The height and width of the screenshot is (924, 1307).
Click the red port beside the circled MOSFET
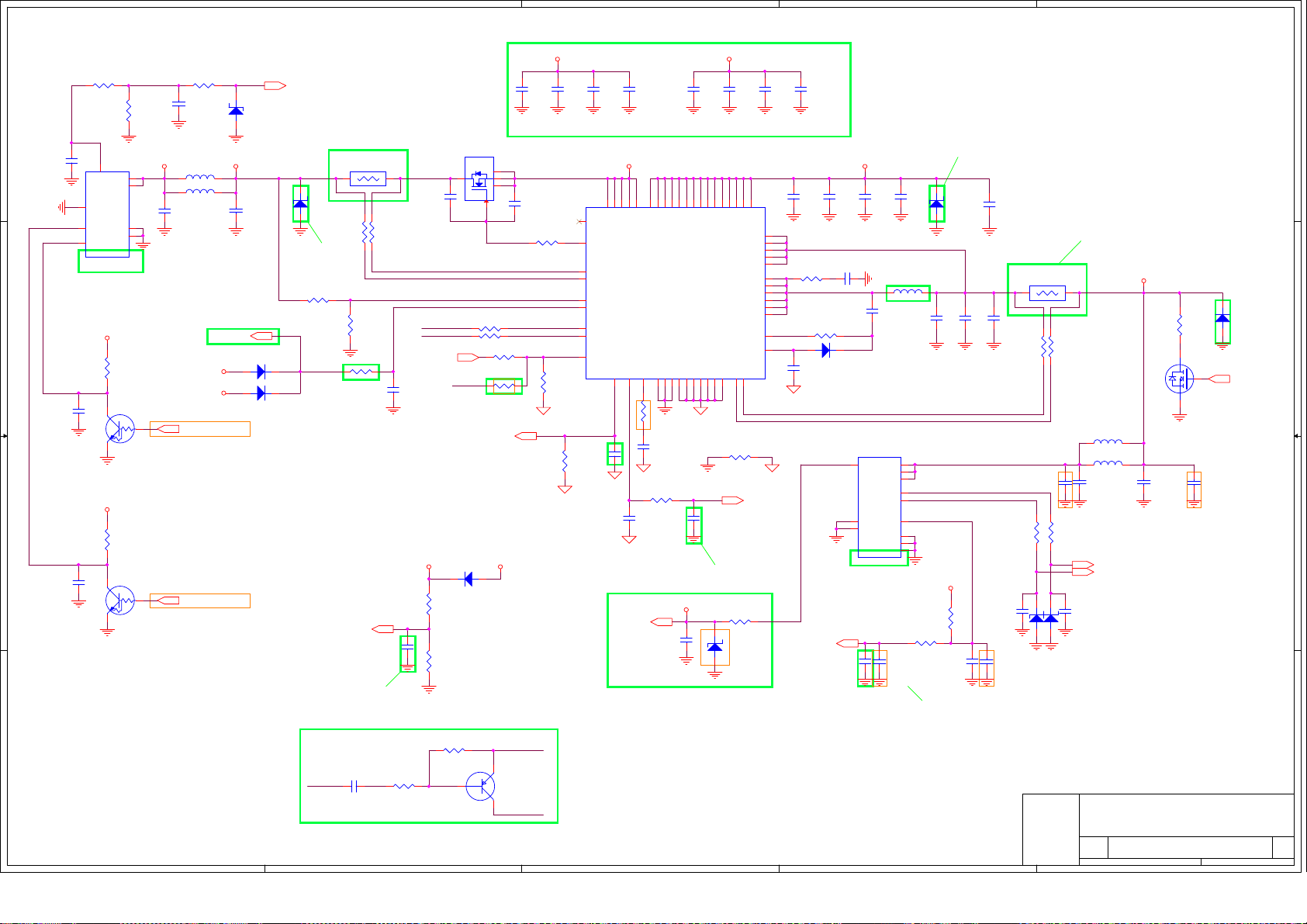pos(1219,379)
